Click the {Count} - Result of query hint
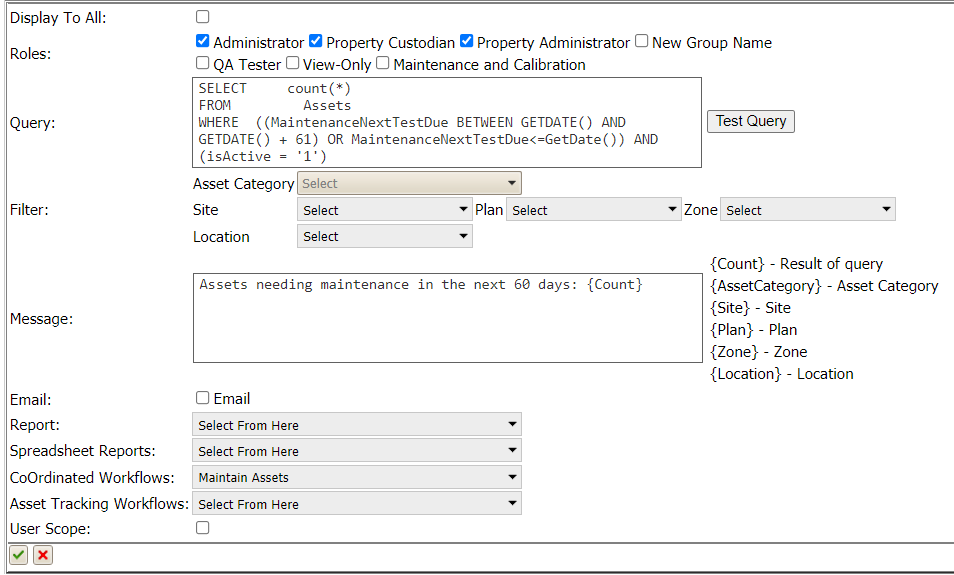This screenshot has height=575, width=954. click(796, 264)
